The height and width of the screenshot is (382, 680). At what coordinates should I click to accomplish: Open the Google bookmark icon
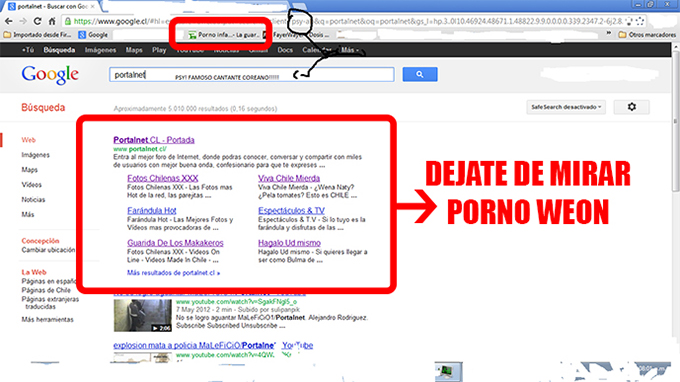(x=93, y=35)
